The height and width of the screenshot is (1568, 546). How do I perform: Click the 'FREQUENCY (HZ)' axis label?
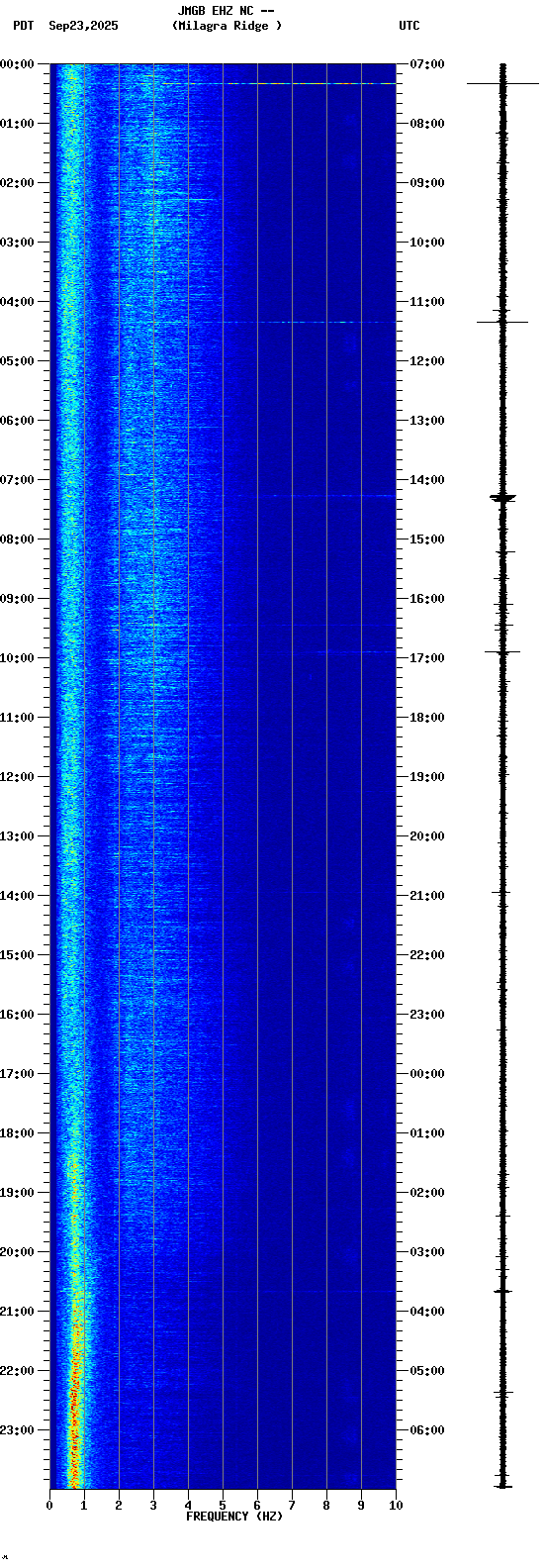coord(233,1517)
